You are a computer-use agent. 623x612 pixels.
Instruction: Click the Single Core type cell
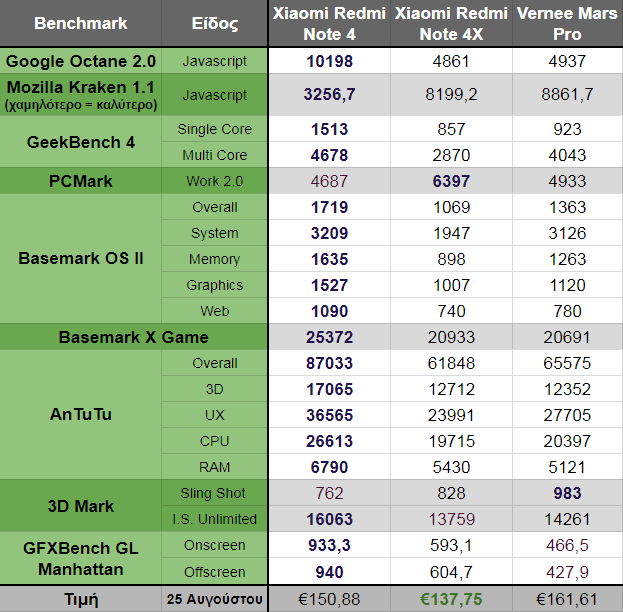(x=215, y=129)
